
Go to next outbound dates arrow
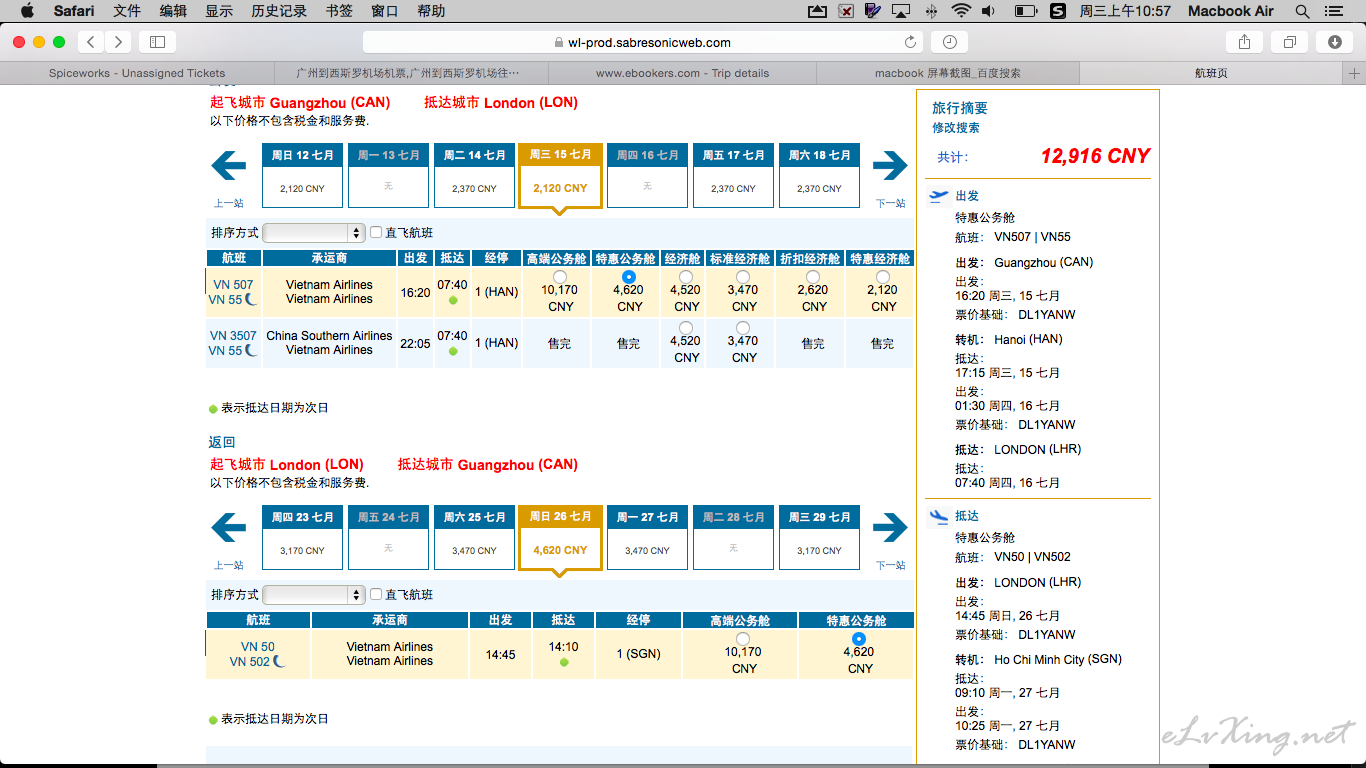[890, 166]
